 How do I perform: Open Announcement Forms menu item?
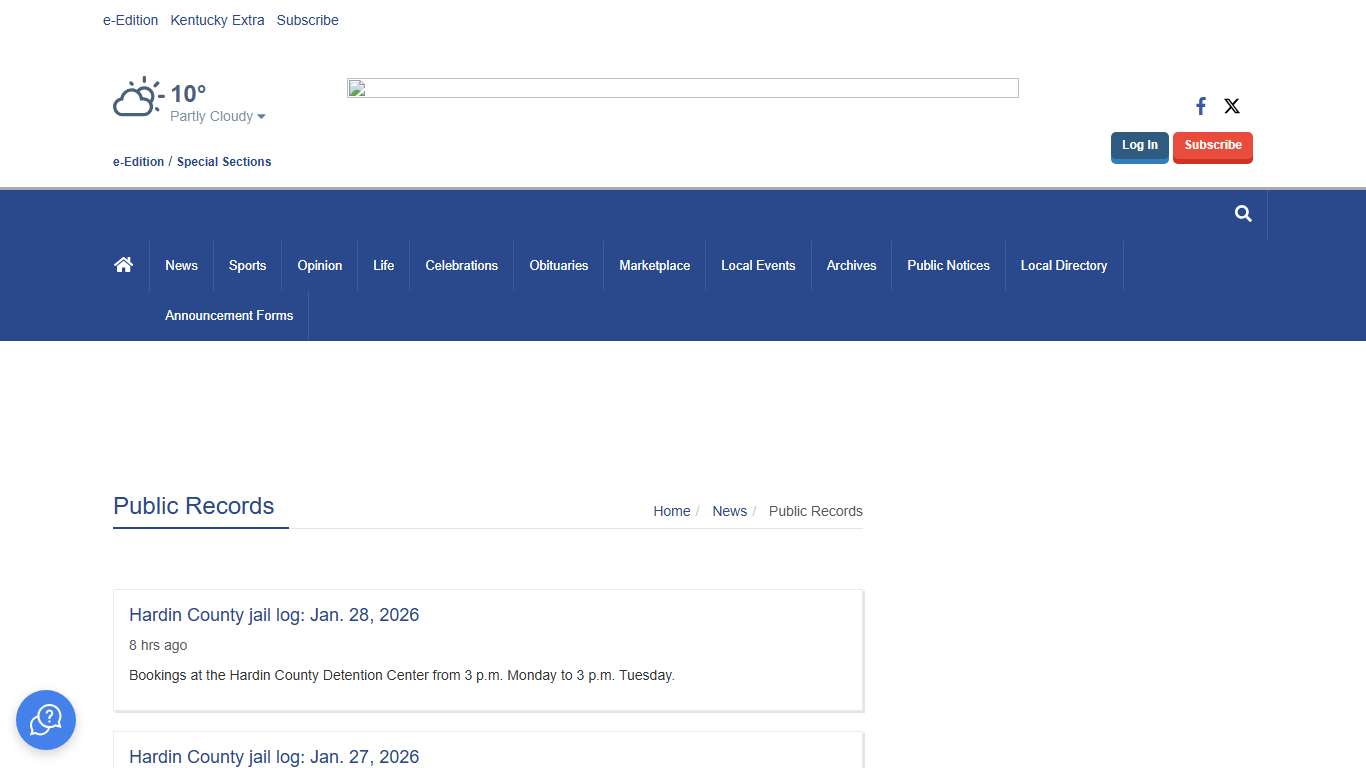pos(229,316)
